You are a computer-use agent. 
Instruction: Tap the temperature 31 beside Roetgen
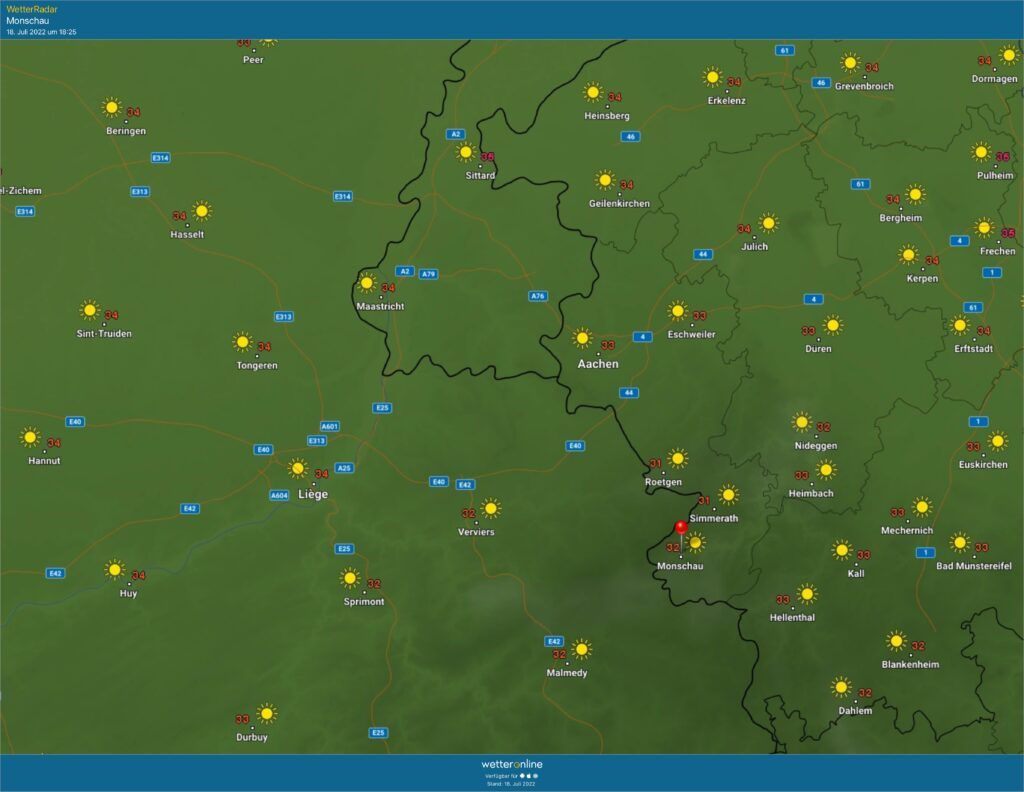(656, 464)
